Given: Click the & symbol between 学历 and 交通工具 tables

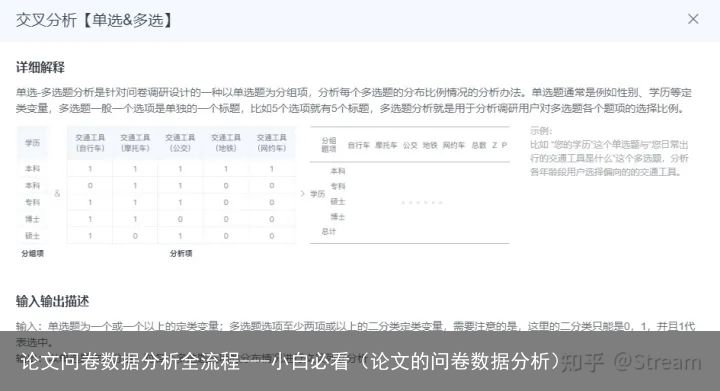Looking at the screenshot, I should coord(57,194).
